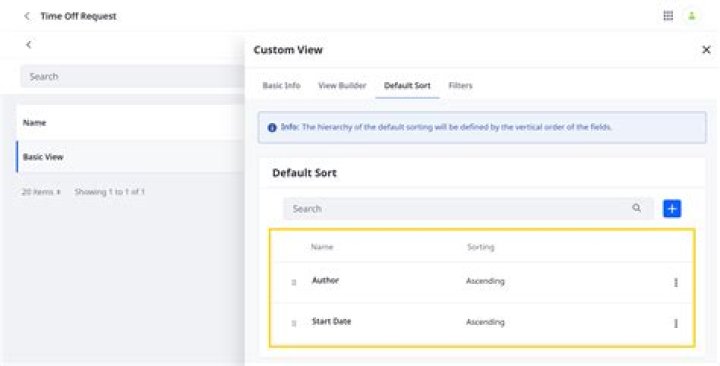Screen dimensions: 720x366
Task: Open the 20 items per page dropdown
Action: (41, 192)
